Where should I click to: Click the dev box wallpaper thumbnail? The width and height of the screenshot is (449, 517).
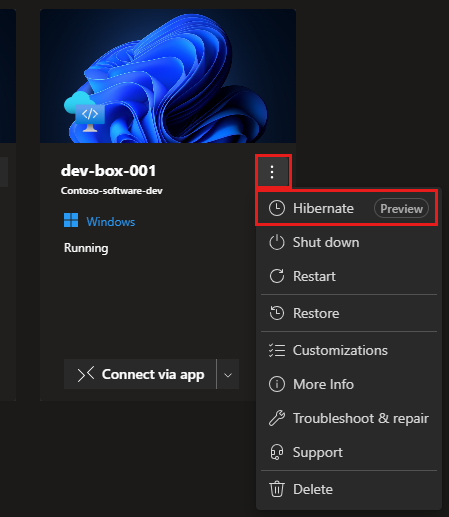point(168,76)
